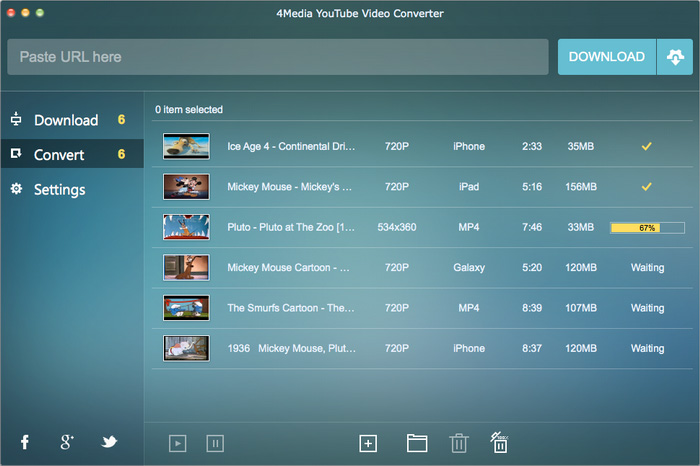Open the Google Plus share icon
The height and width of the screenshot is (466, 700).
tap(67, 442)
